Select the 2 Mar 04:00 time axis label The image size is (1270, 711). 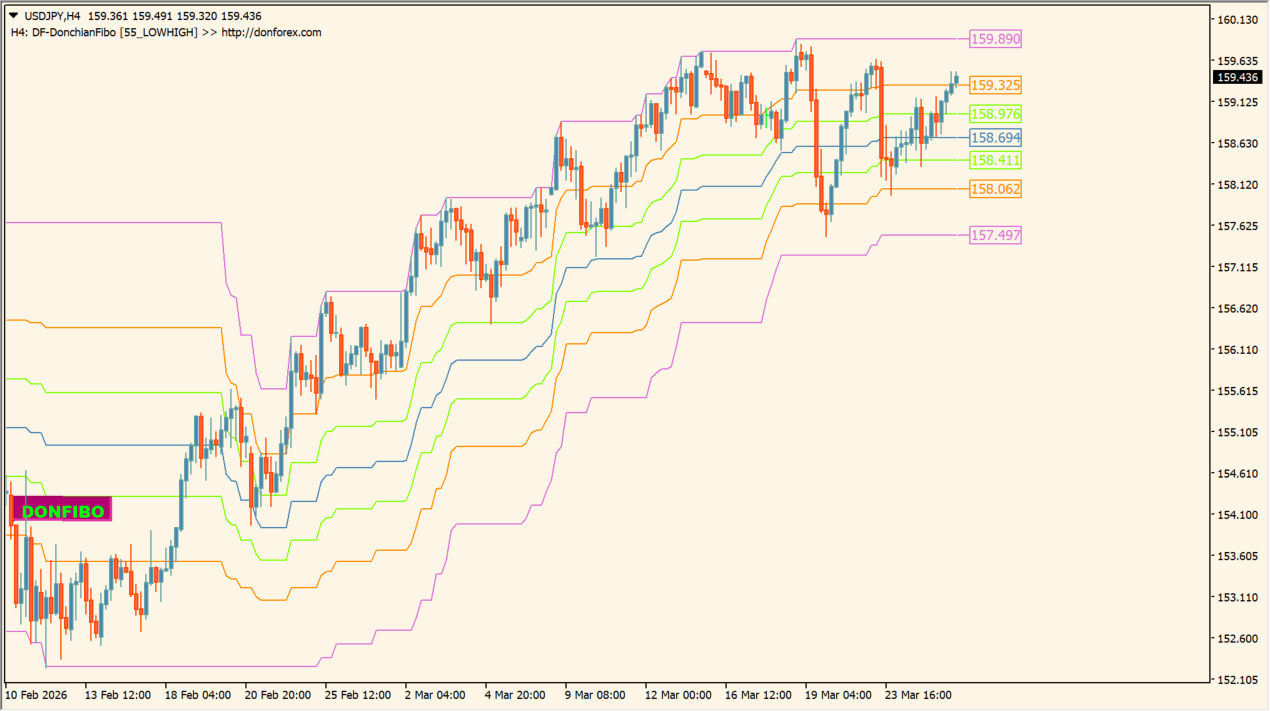(435, 694)
